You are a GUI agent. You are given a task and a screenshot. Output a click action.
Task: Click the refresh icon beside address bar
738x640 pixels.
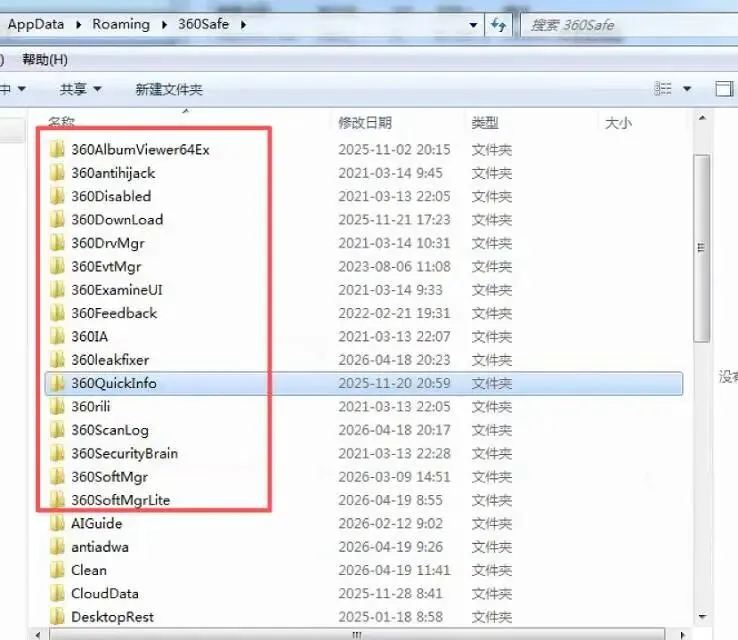pos(498,24)
